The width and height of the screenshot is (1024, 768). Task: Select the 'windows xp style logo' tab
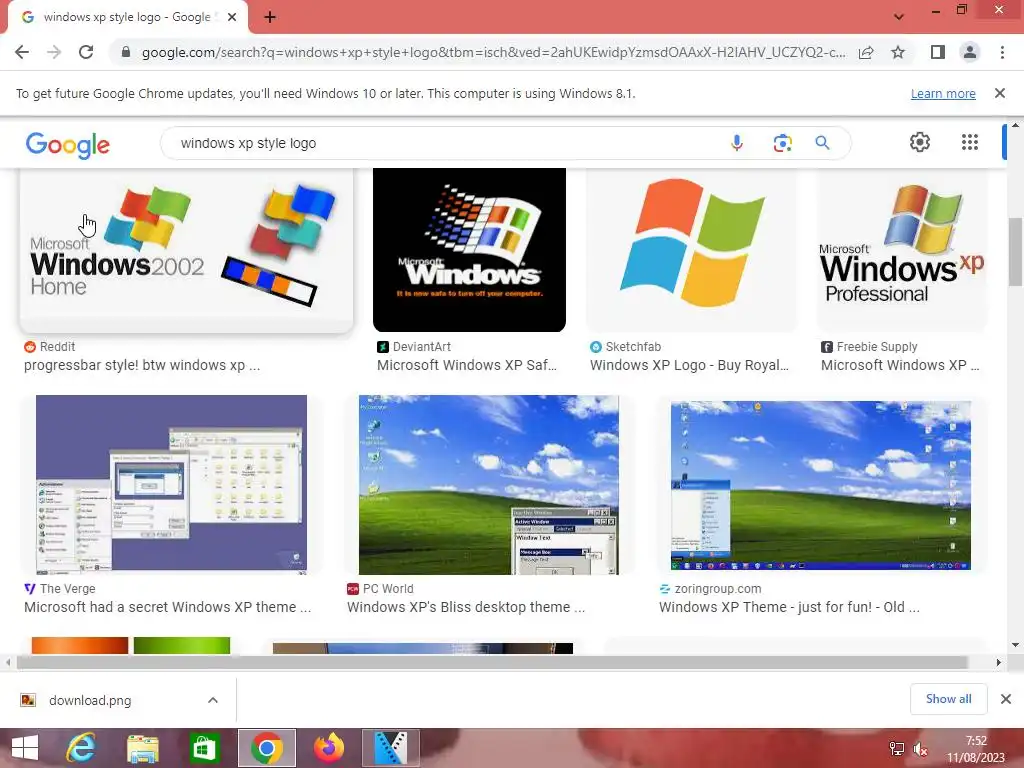127,18
